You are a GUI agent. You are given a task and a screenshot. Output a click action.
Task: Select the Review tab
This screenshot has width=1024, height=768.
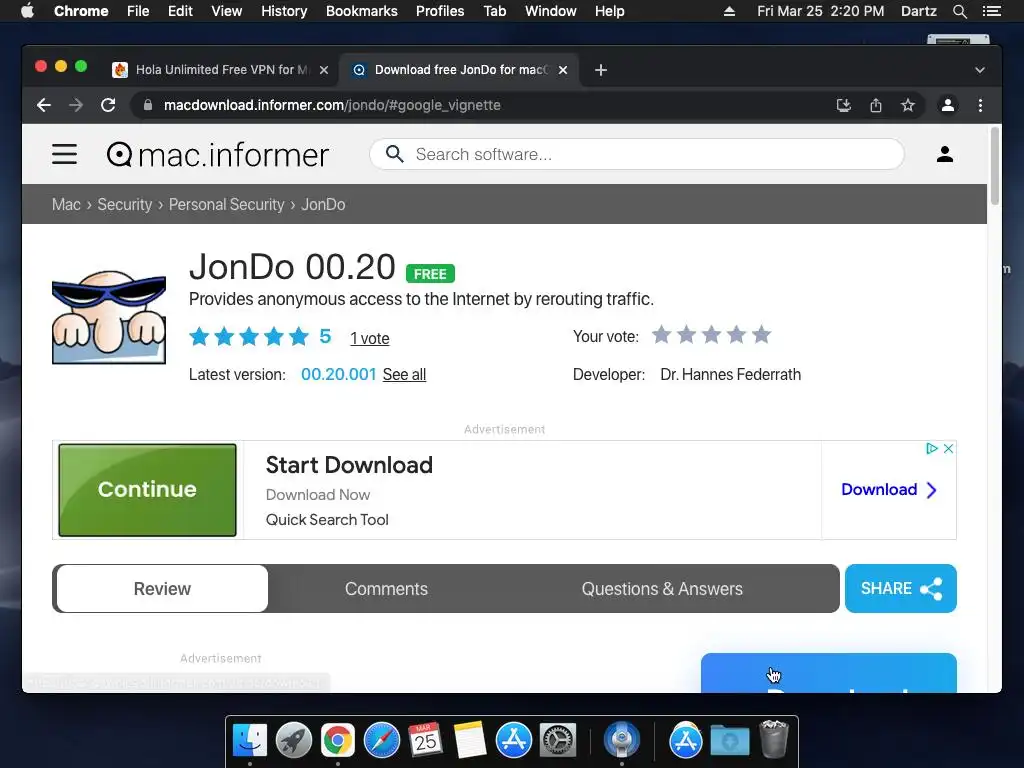[162, 589]
